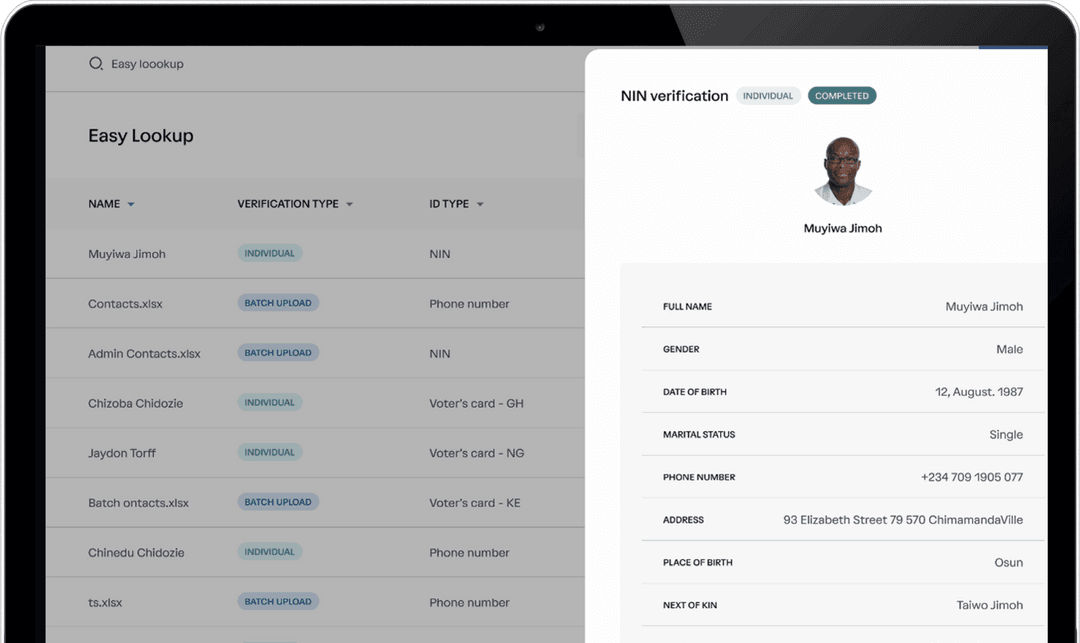Click the search magnifier icon
Viewport: 1080px width, 643px height.
[x=96, y=63]
